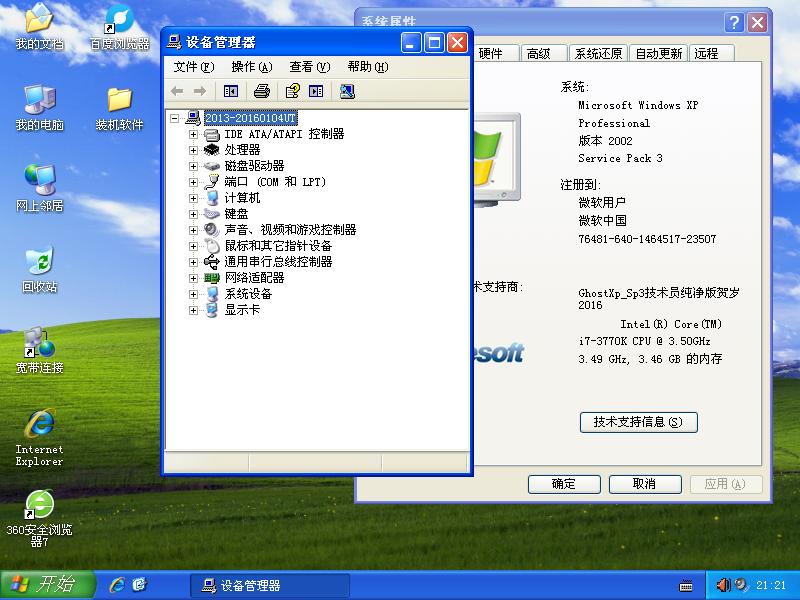Click the keyboard language bar tray icon

coord(686,585)
